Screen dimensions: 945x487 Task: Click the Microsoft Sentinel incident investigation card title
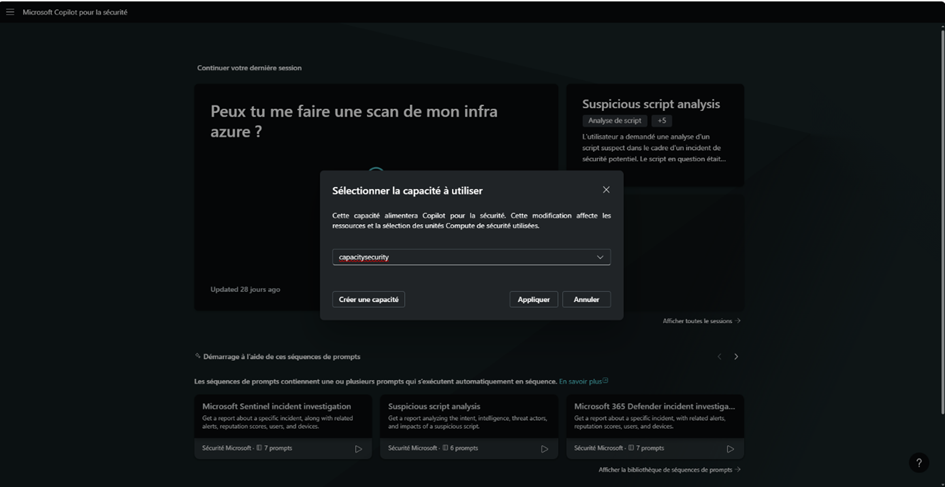pos(276,406)
